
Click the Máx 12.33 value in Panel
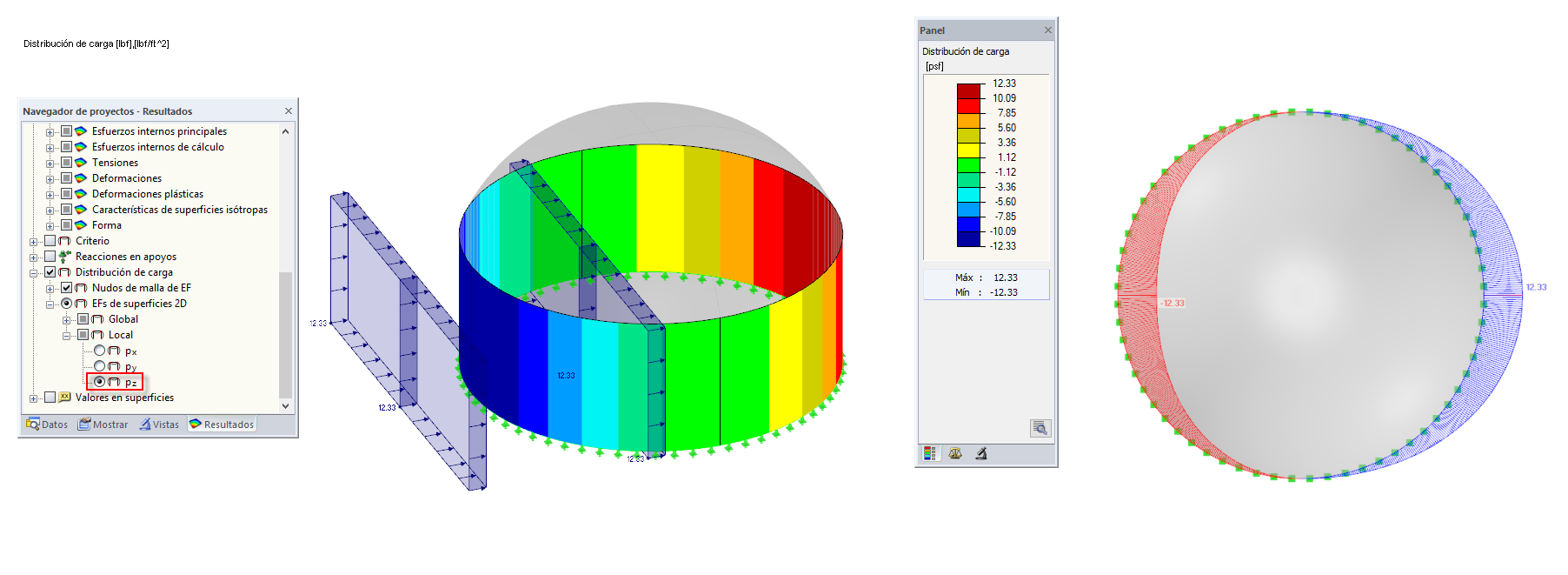tap(1006, 277)
